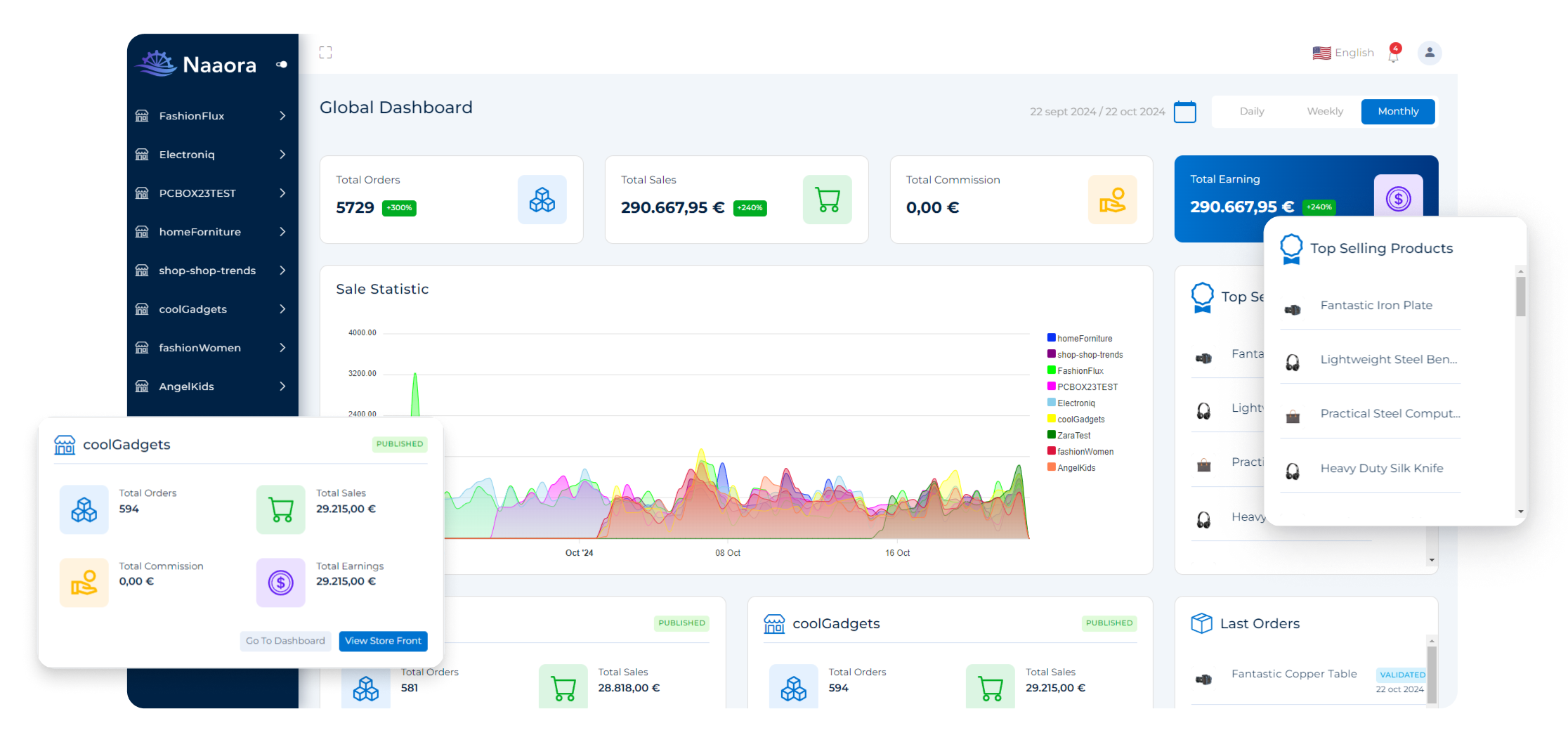Toggle Electroniq series in chart legend
The width and height of the screenshot is (1568, 735).
click(1076, 403)
